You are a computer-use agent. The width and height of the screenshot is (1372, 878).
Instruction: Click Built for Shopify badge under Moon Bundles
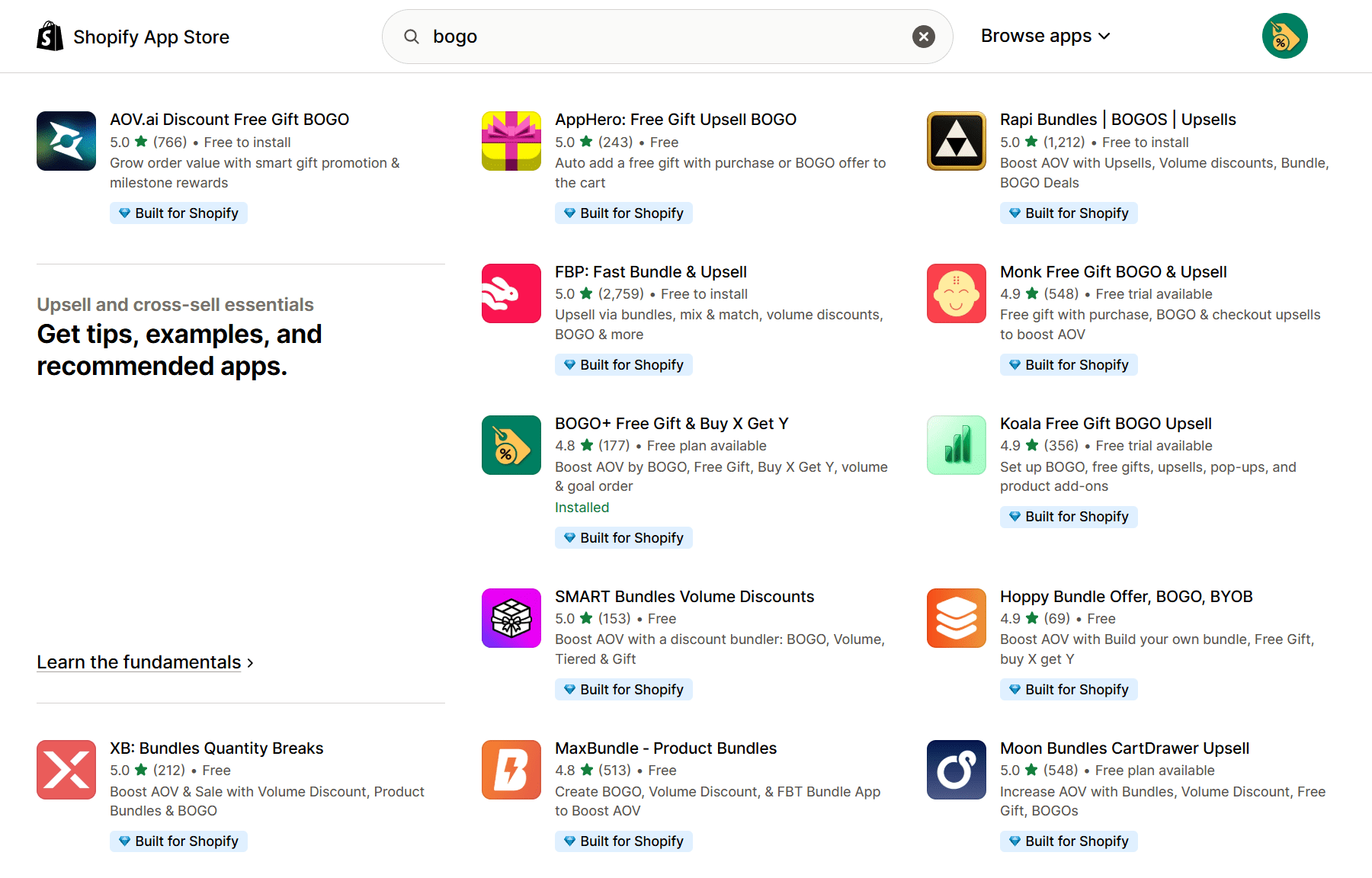pos(1069,841)
